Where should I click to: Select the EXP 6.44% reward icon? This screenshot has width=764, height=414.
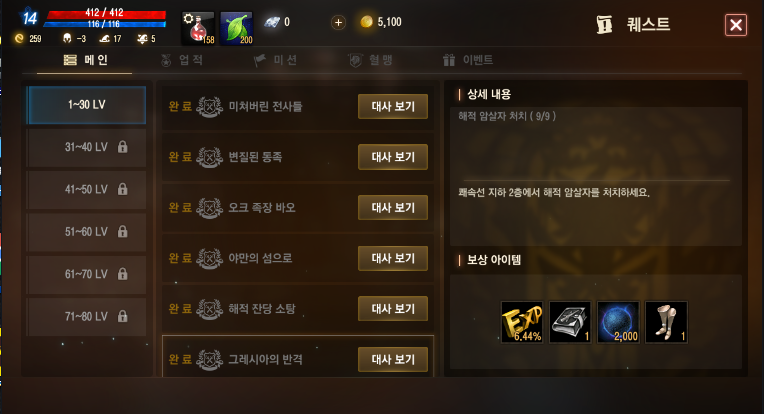point(522,322)
